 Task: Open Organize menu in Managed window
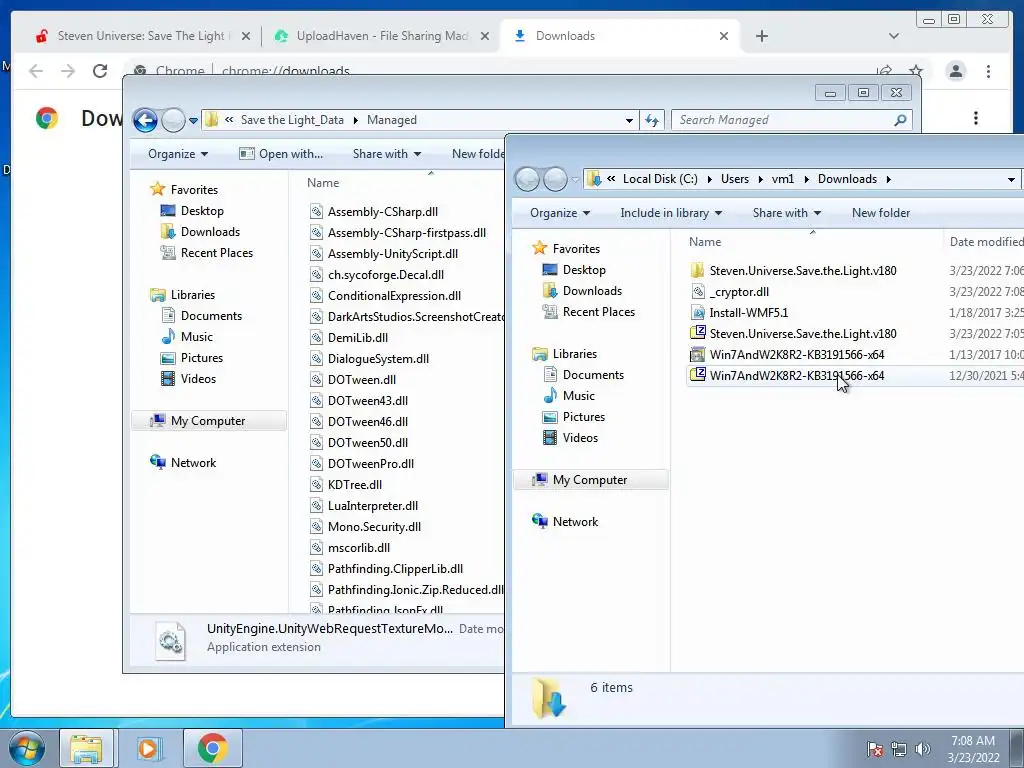(178, 154)
